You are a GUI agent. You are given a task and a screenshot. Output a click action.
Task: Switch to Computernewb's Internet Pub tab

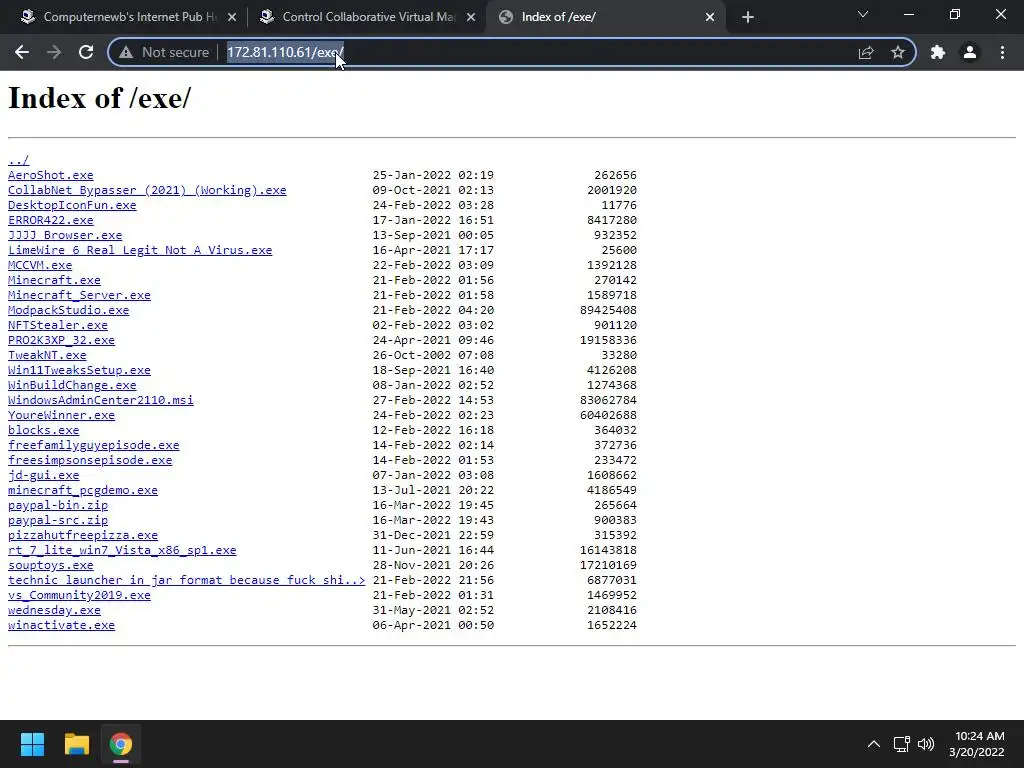128,17
